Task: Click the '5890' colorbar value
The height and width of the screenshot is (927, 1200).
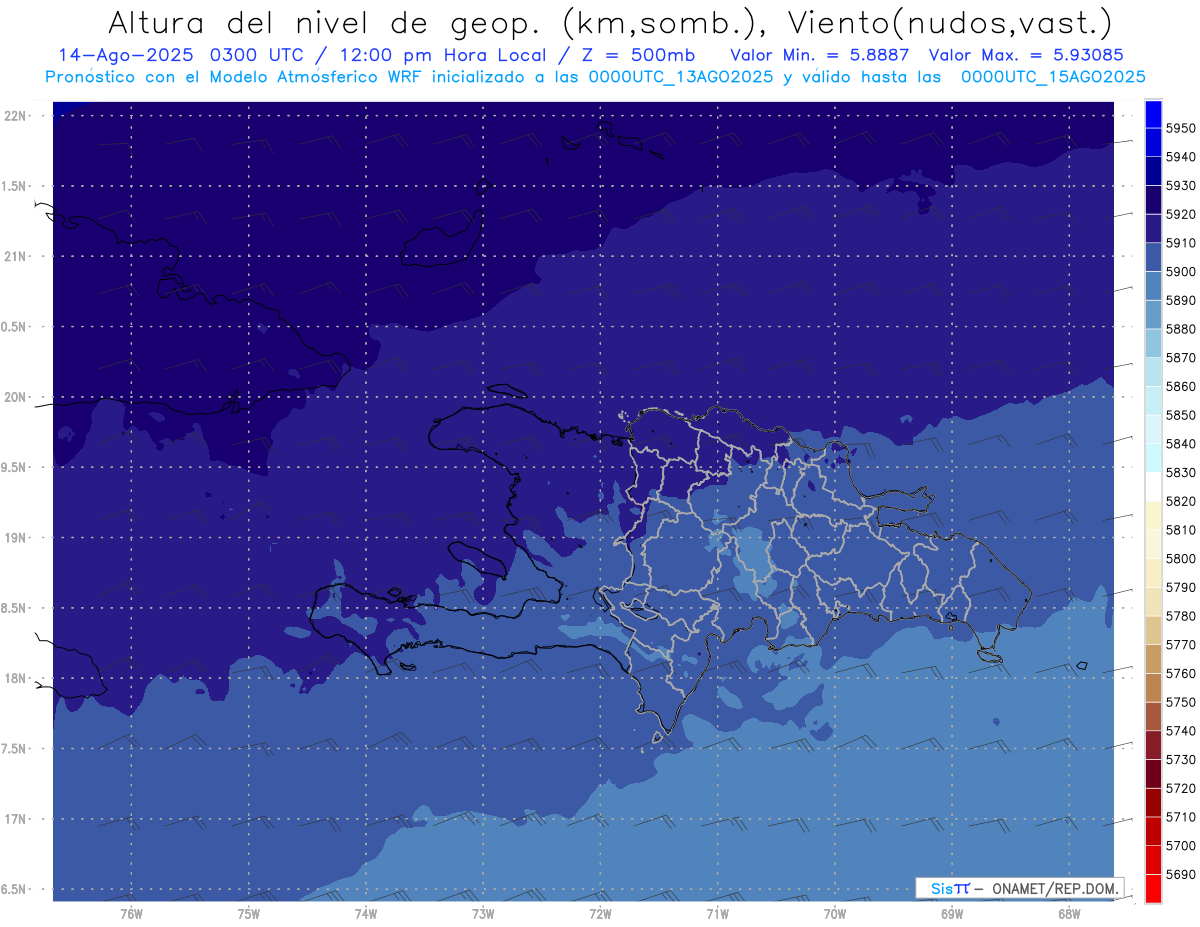Action: 1181,300
